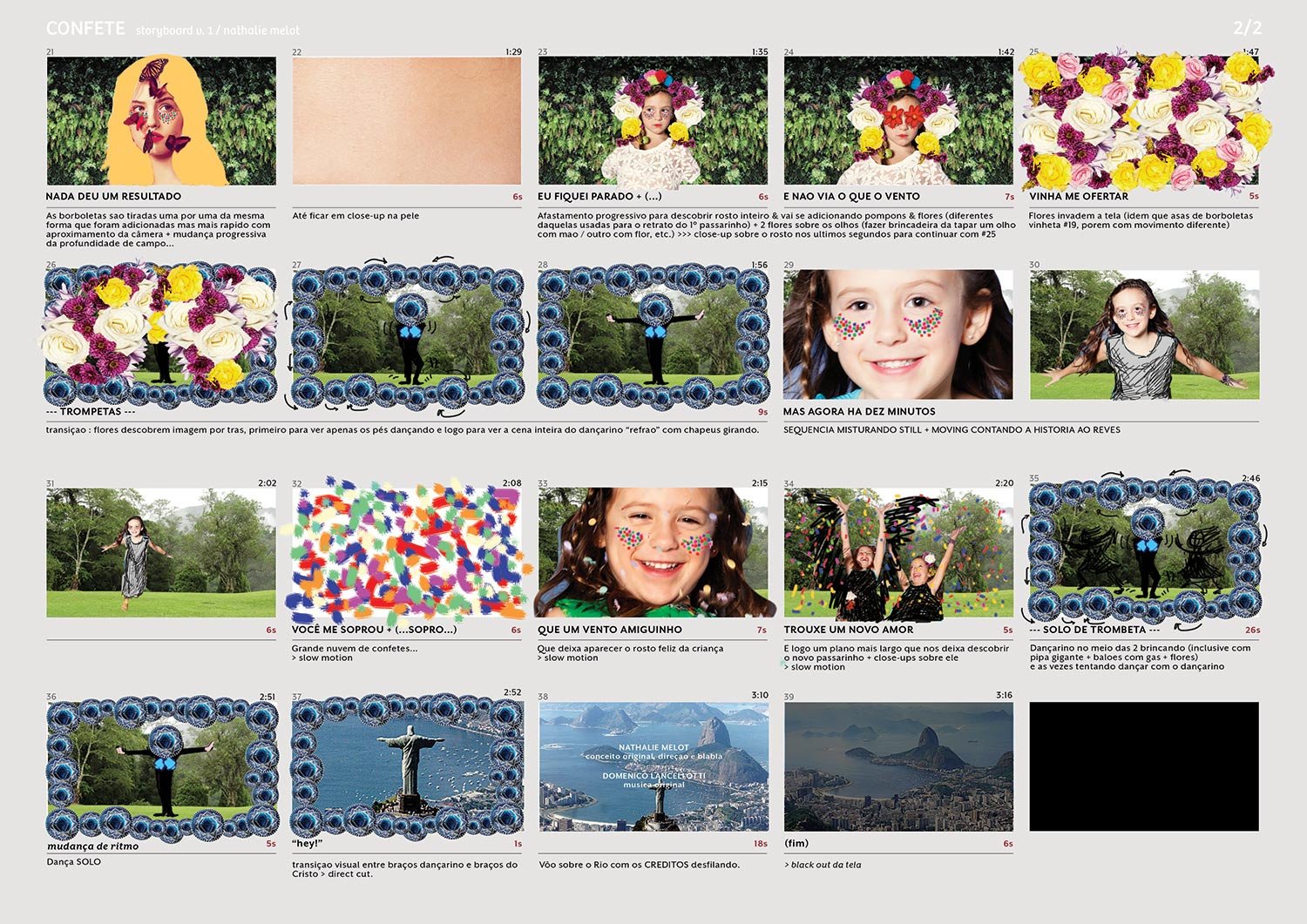1307x924 pixels.
Task: Click frame 37 Cristo statue thumbnail
Action: [407, 766]
